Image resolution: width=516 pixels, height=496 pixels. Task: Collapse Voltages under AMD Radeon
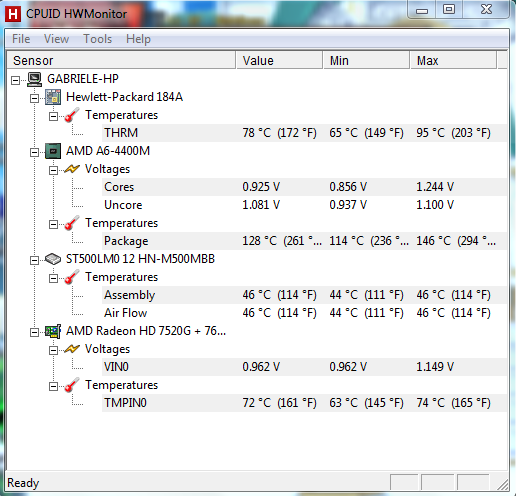click(53, 350)
